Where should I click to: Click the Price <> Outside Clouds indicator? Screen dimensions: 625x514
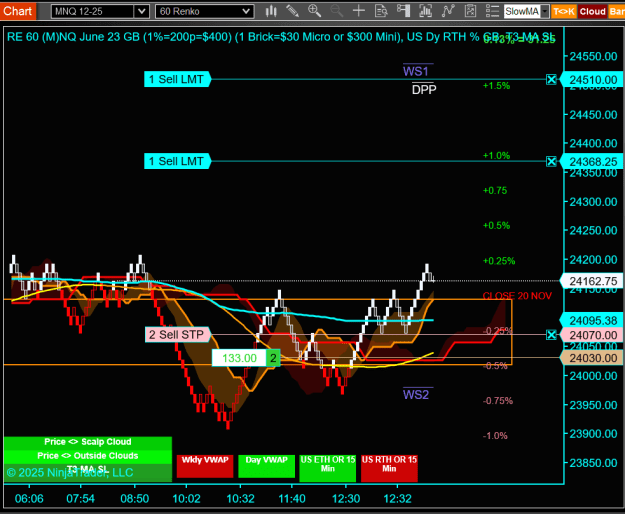(88, 456)
